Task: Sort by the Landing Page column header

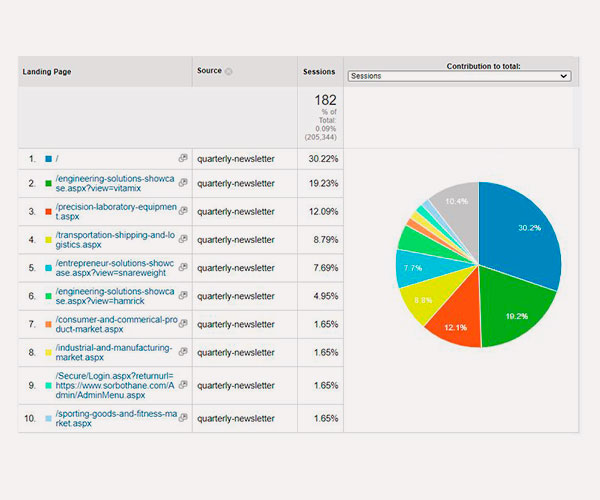Action: click(x=47, y=72)
